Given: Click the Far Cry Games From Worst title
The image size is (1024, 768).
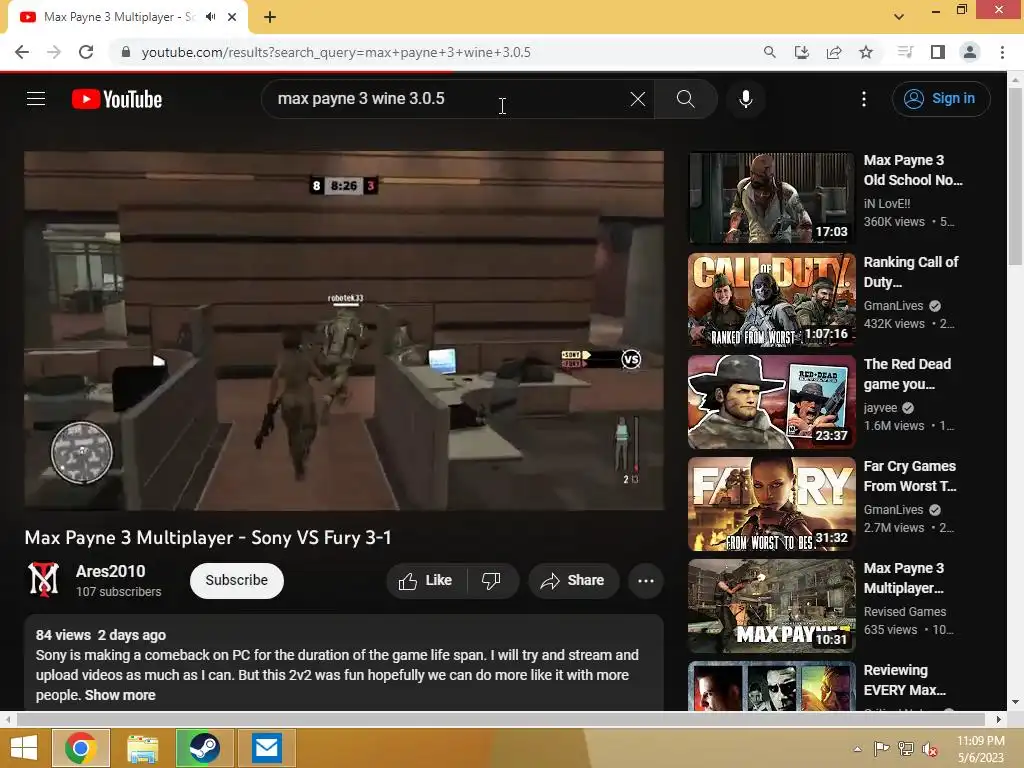Looking at the screenshot, I should [910, 476].
